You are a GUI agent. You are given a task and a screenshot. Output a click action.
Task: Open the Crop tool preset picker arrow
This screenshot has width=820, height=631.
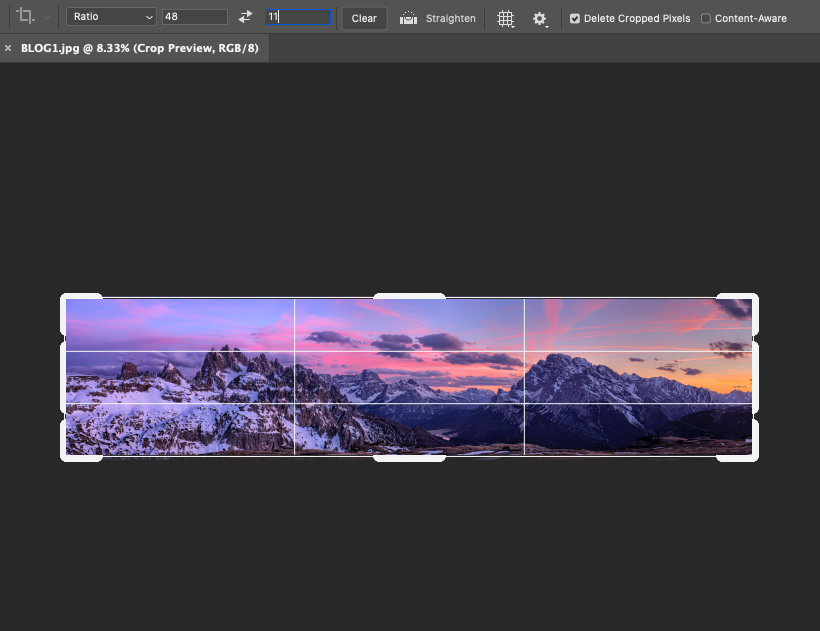pos(47,17)
